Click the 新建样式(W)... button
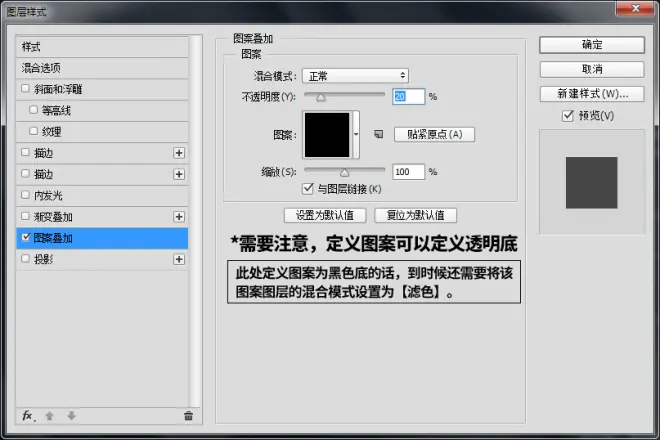The height and width of the screenshot is (440, 660). click(592, 93)
